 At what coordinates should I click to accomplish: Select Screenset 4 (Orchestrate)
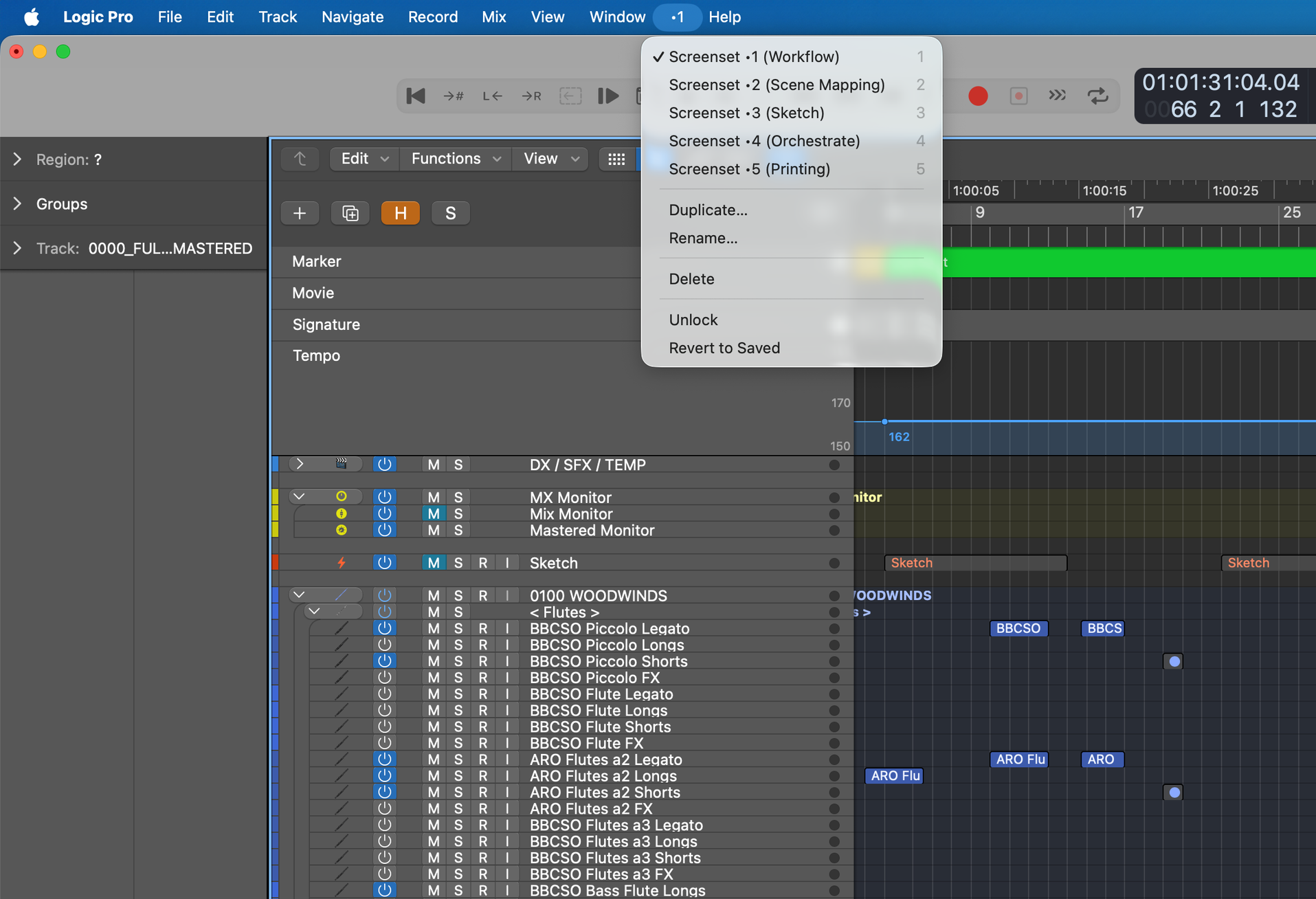791,141
